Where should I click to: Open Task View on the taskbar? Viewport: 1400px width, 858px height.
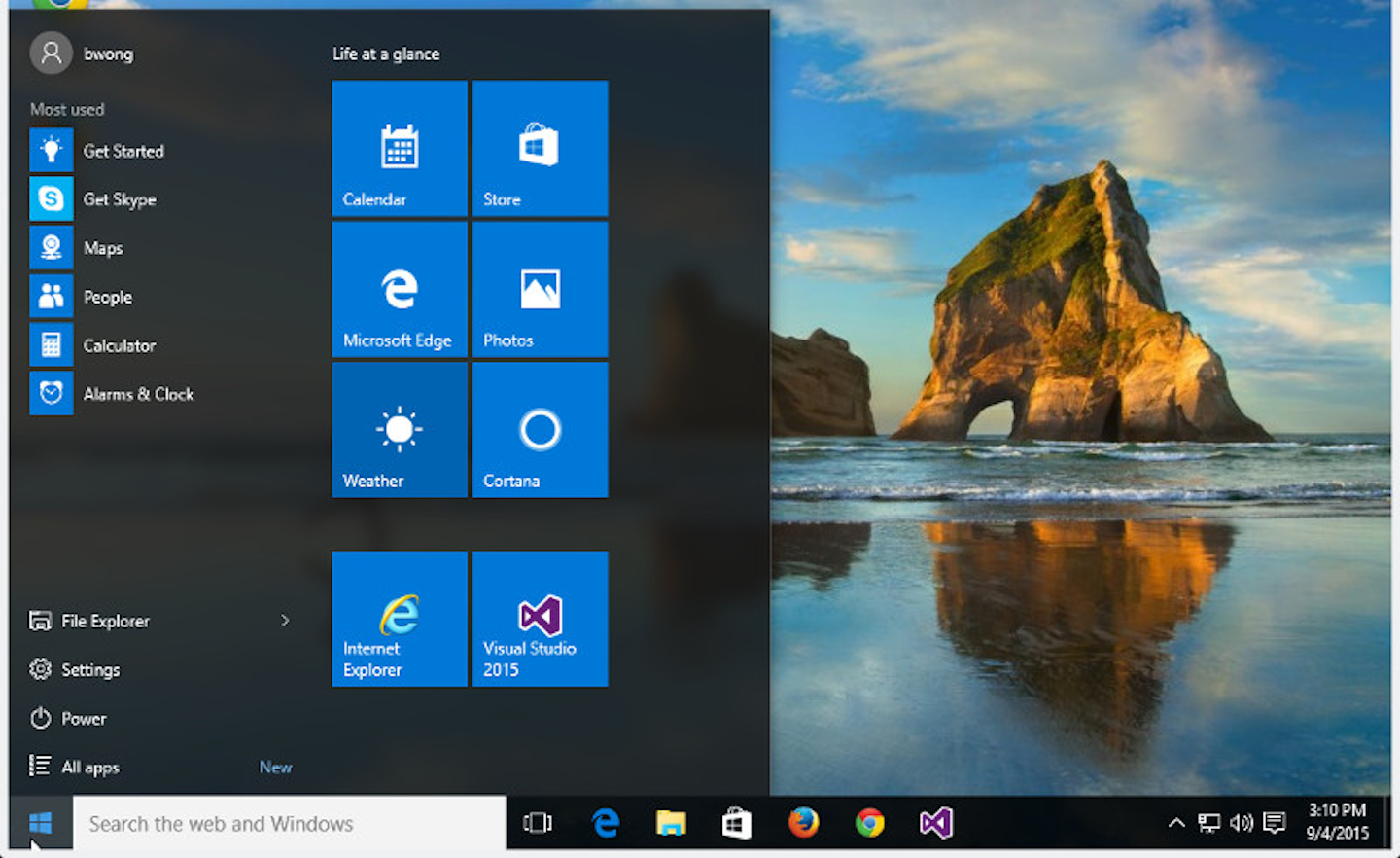click(x=538, y=823)
